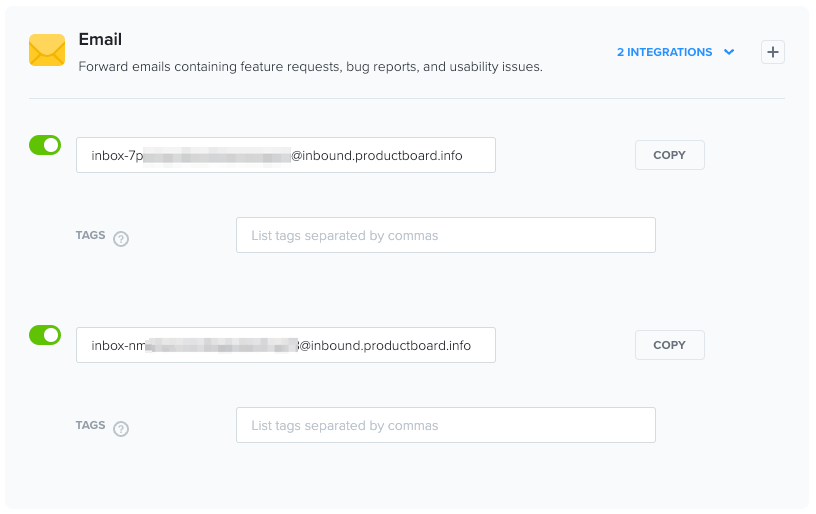
Task: Select the inbox-nm address field
Action: (286, 345)
